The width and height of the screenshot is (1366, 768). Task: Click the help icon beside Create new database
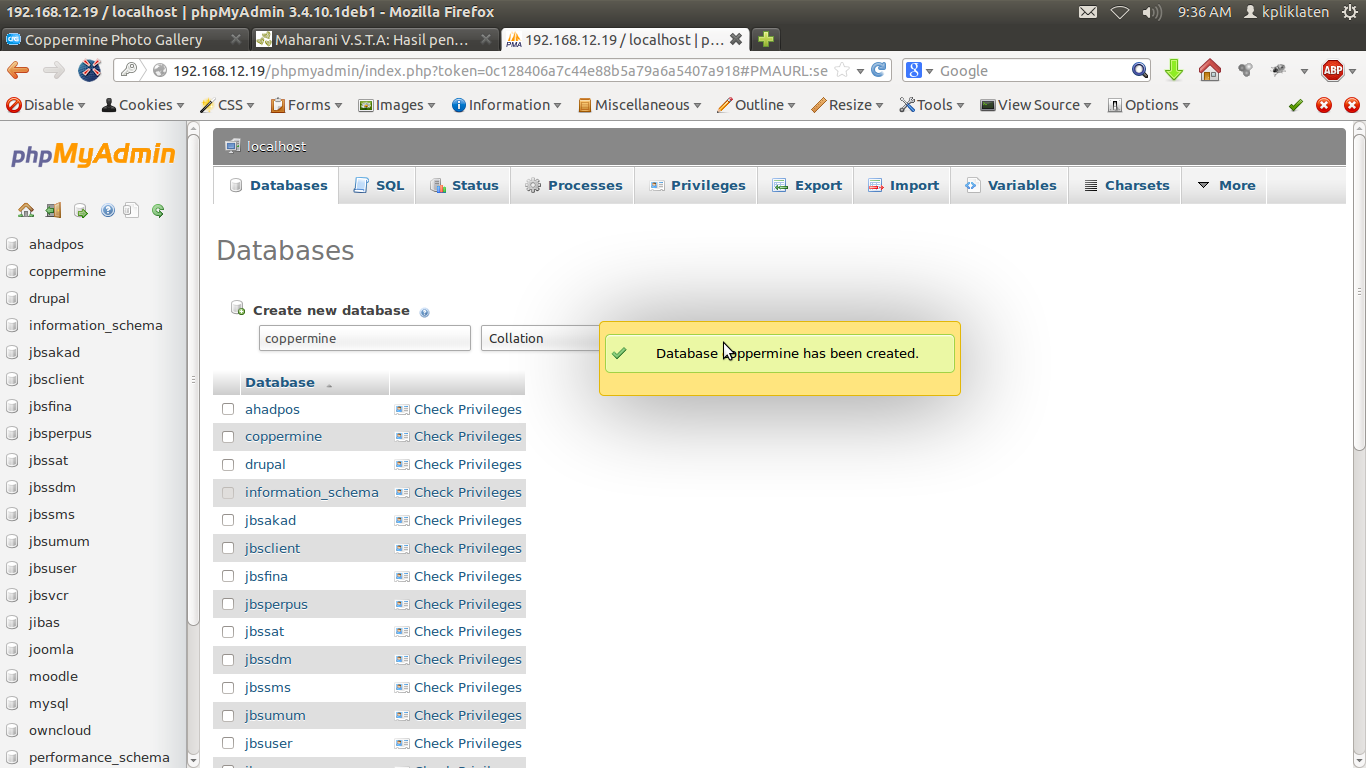click(x=425, y=312)
